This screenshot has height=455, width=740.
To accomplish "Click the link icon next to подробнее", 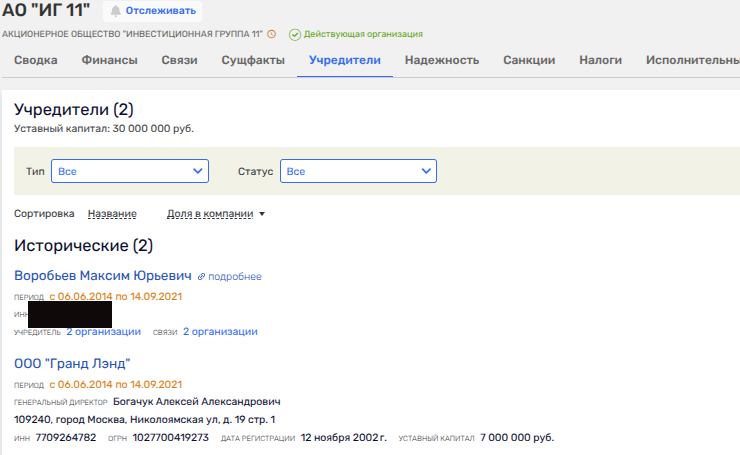I will click(201, 276).
